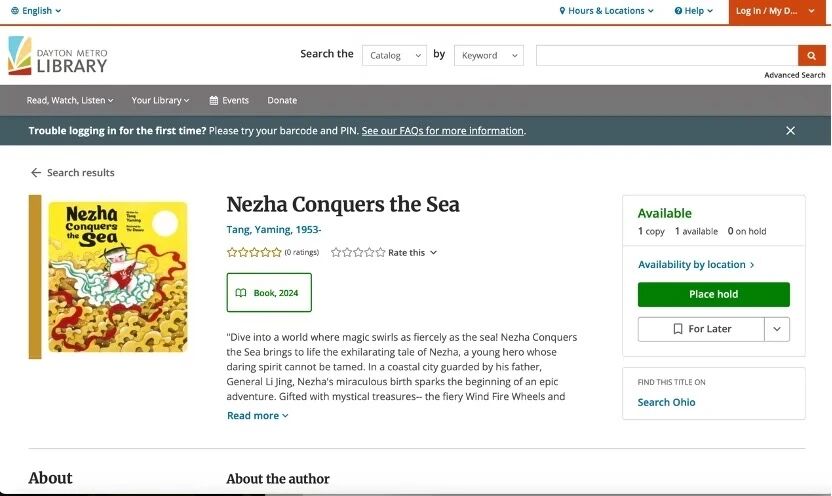Click the Book, 2024 format button
The height and width of the screenshot is (496, 832).
click(269, 293)
